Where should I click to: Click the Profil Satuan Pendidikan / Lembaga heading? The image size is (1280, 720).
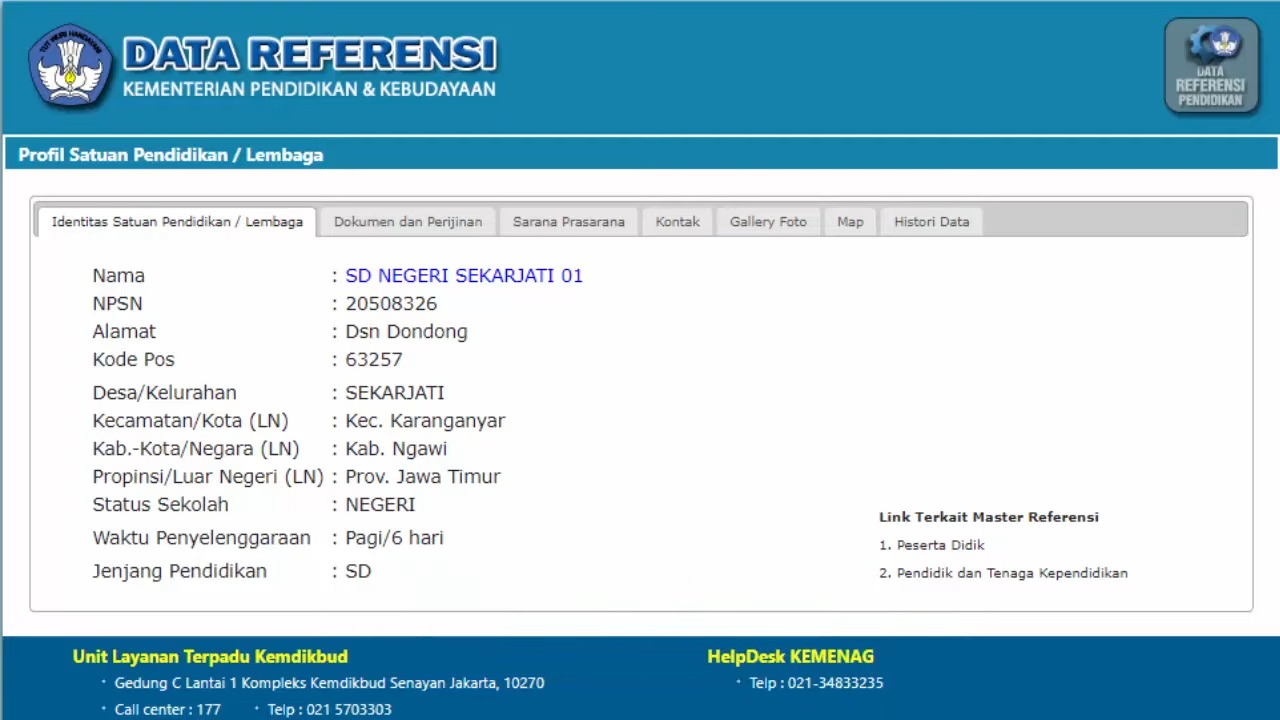(x=171, y=155)
